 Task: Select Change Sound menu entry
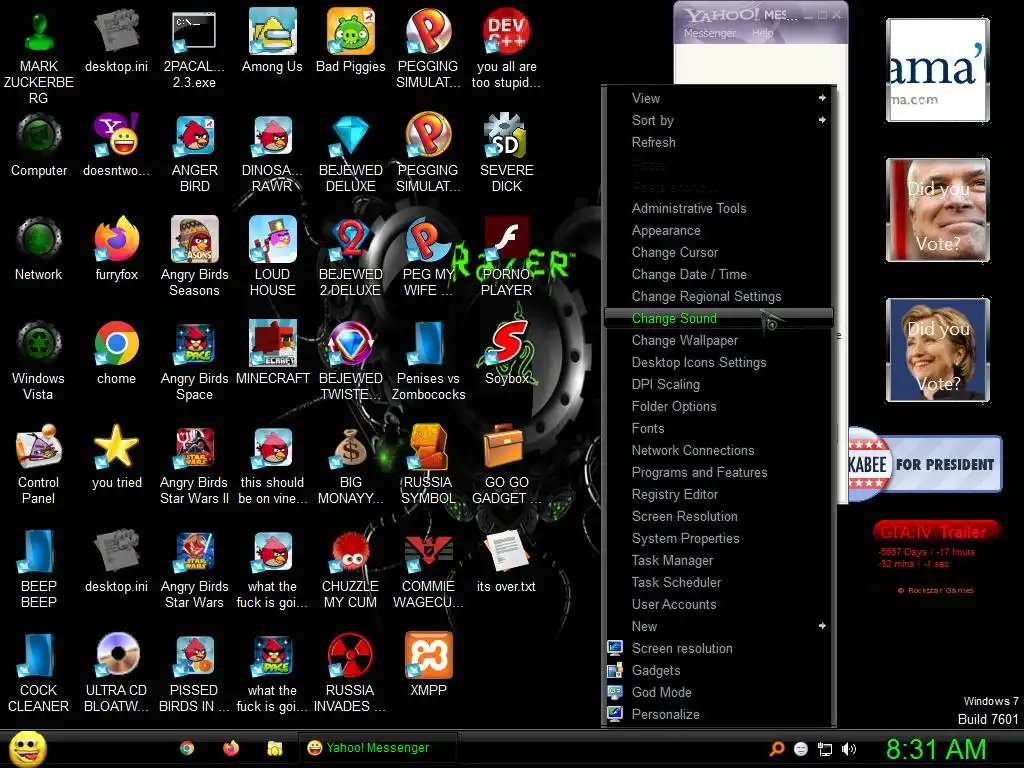tap(719, 318)
